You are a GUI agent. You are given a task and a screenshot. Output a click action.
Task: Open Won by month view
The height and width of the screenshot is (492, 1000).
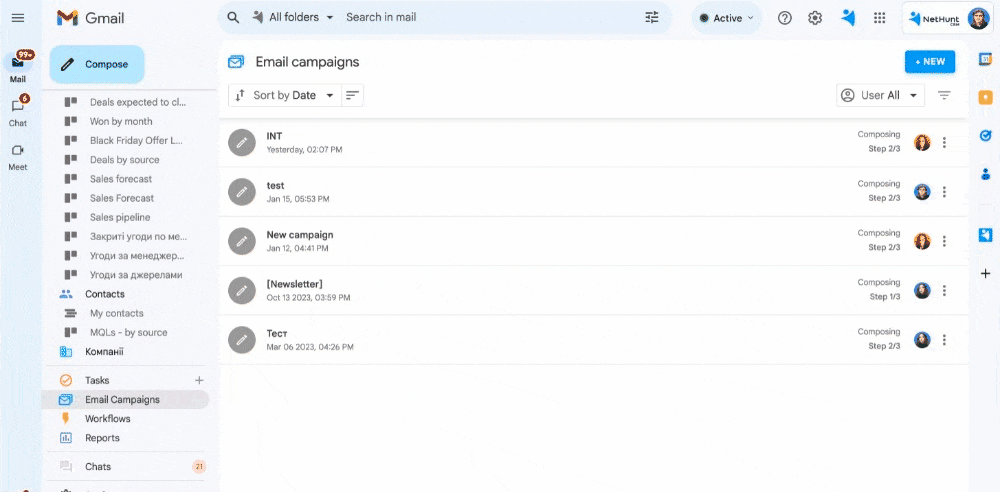pos(121,121)
